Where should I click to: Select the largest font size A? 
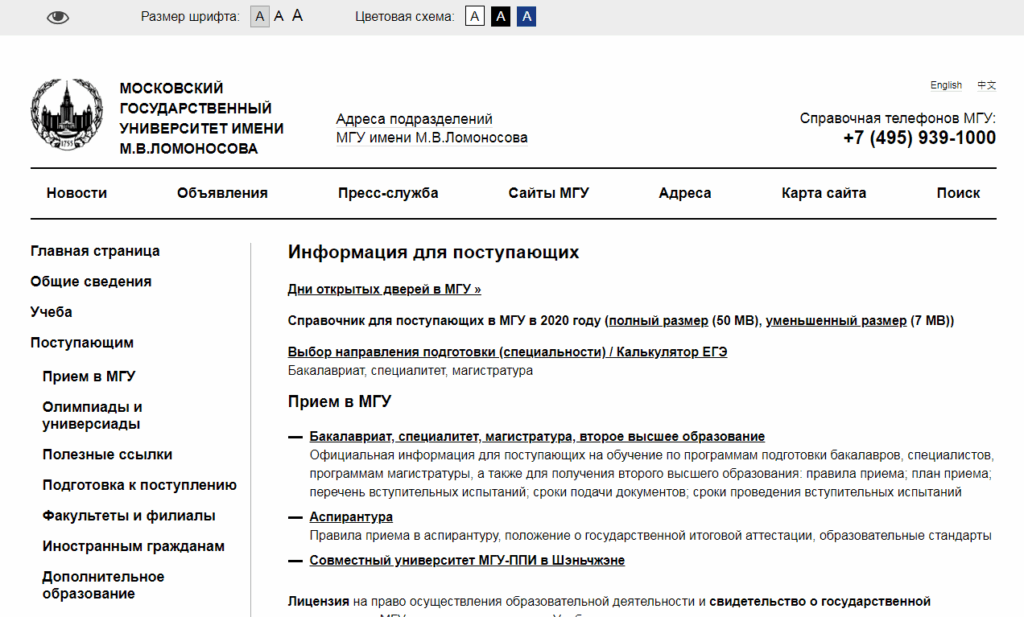(x=297, y=16)
